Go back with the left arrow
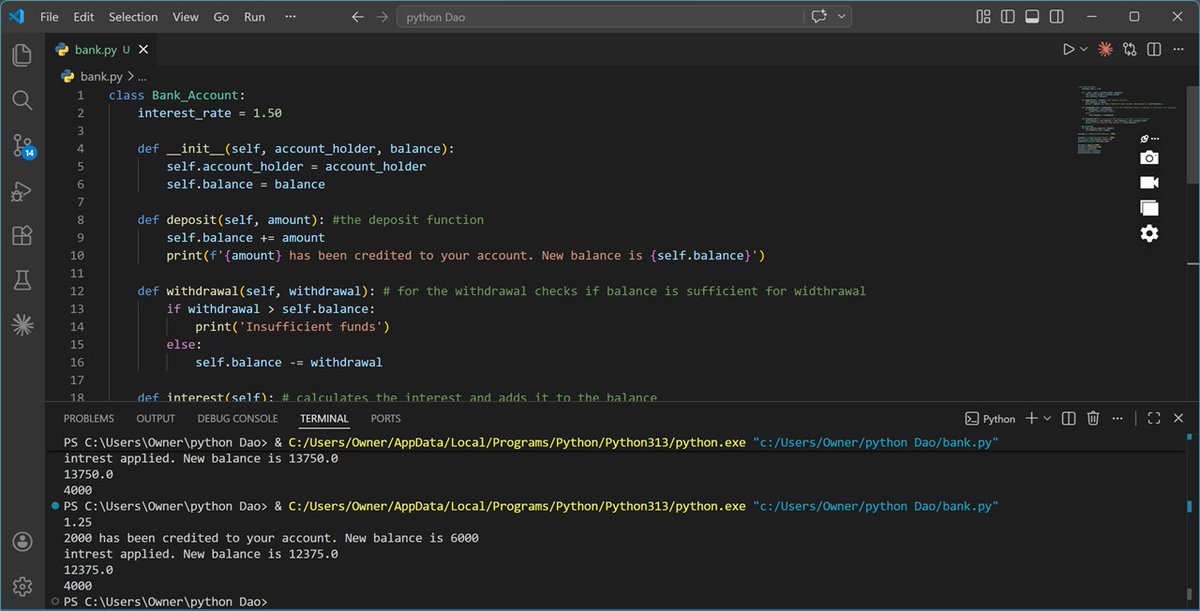This screenshot has width=1200, height=611. coord(358,17)
